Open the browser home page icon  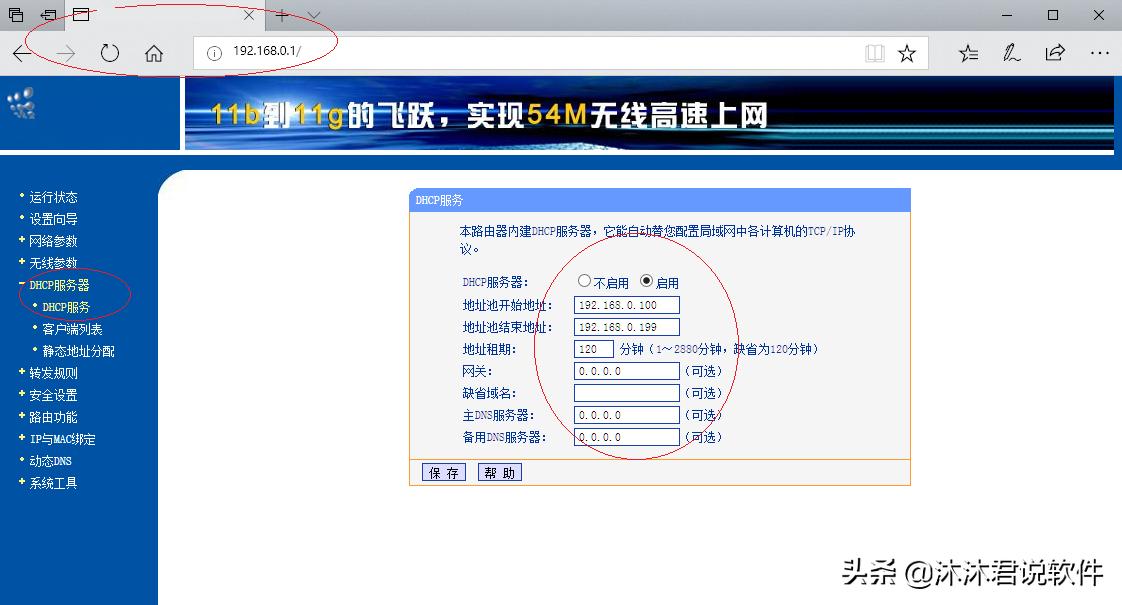point(152,53)
